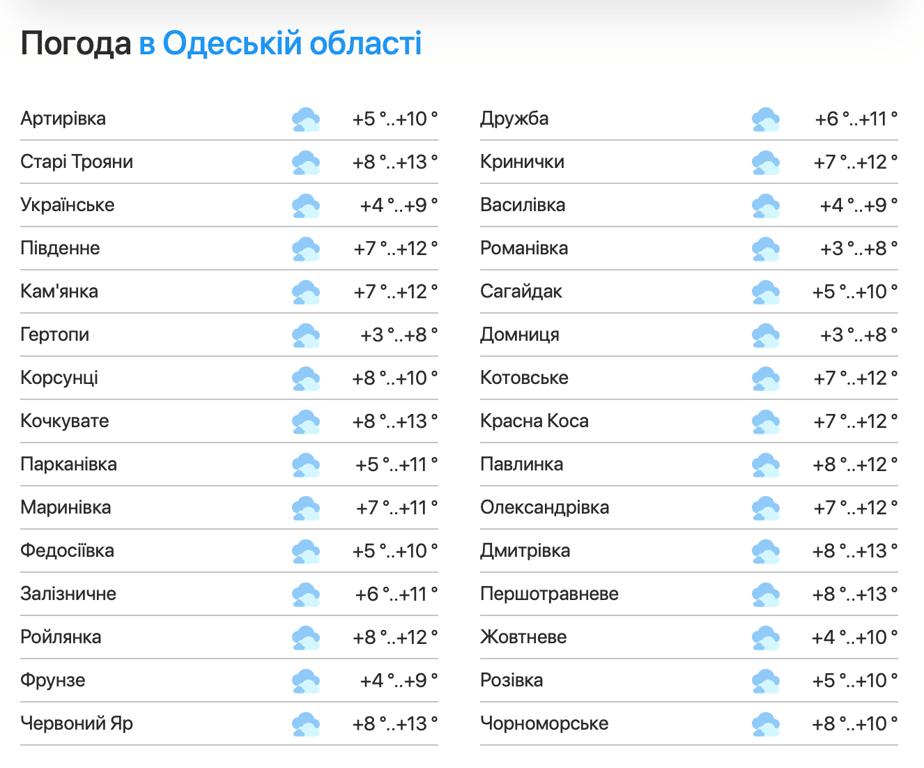
Task: Open the Українське weather link
Action: point(67,205)
